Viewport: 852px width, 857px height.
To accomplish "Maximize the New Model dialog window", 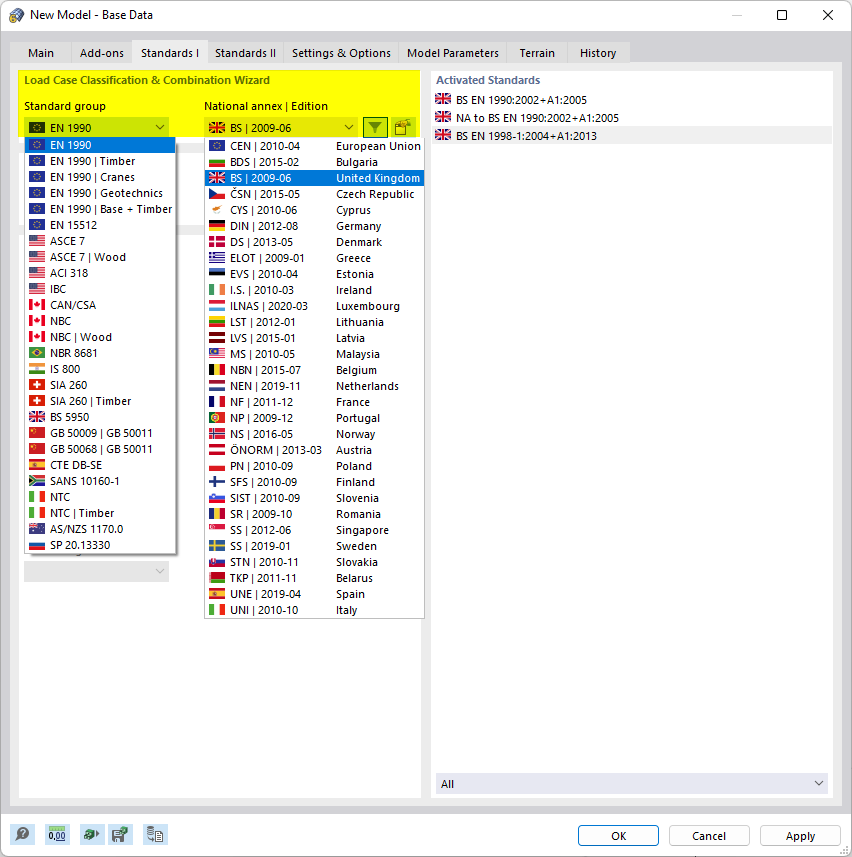I will [782, 15].
